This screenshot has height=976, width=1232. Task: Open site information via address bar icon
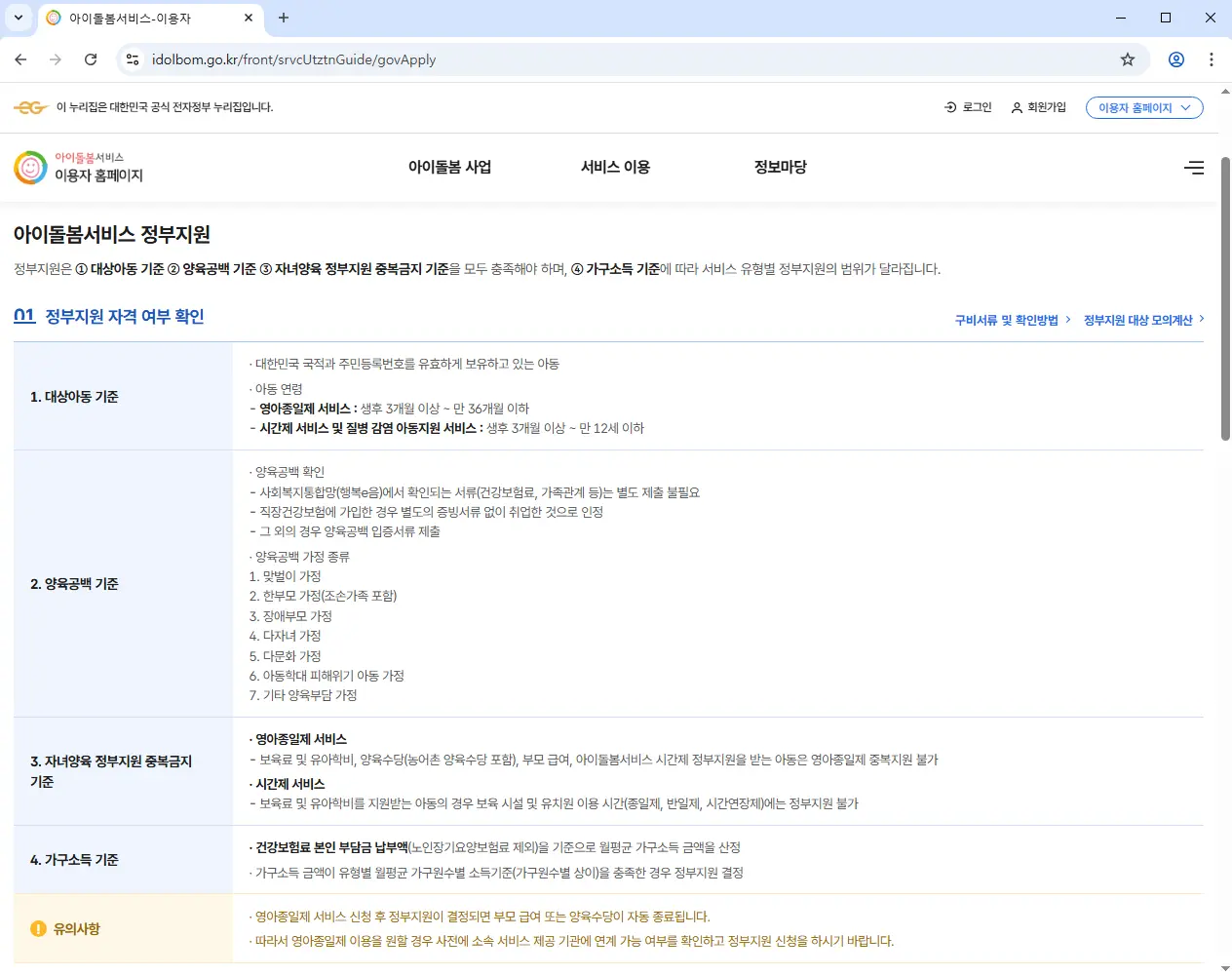132,59
